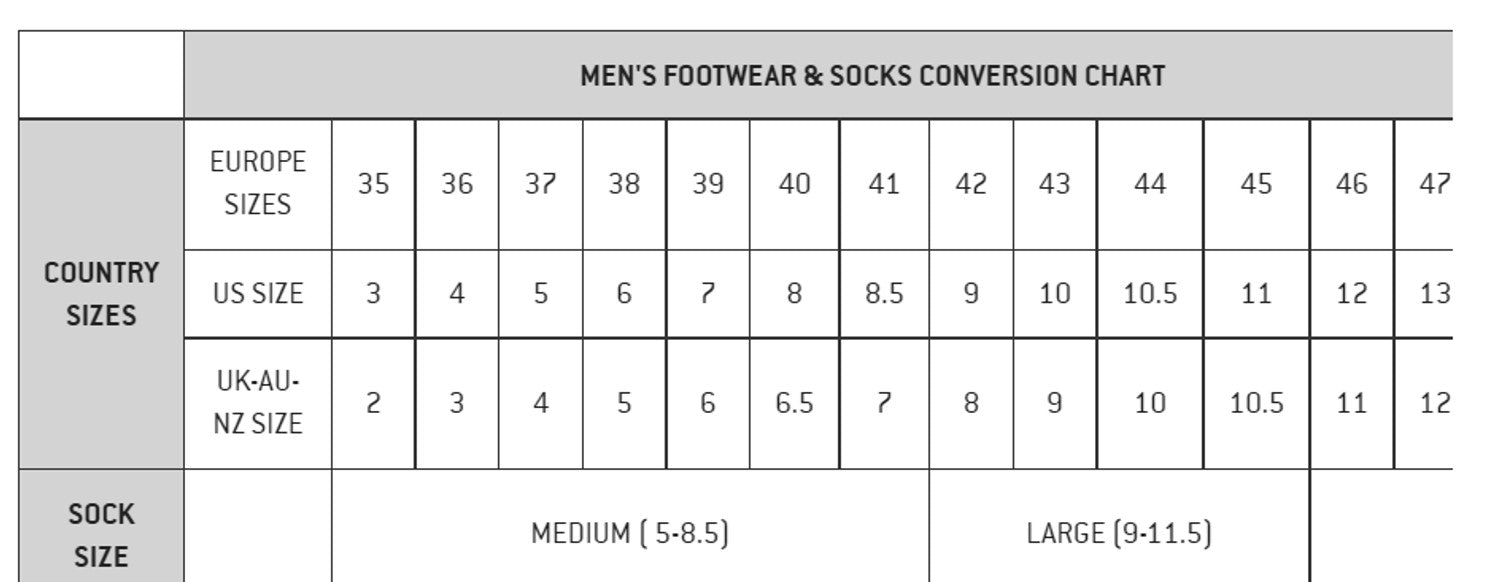Click the Europe Sizes row label
Image resolution: width=1501 pixels, height=582 pixels.
pyautogui.click(x=257, y=184)
